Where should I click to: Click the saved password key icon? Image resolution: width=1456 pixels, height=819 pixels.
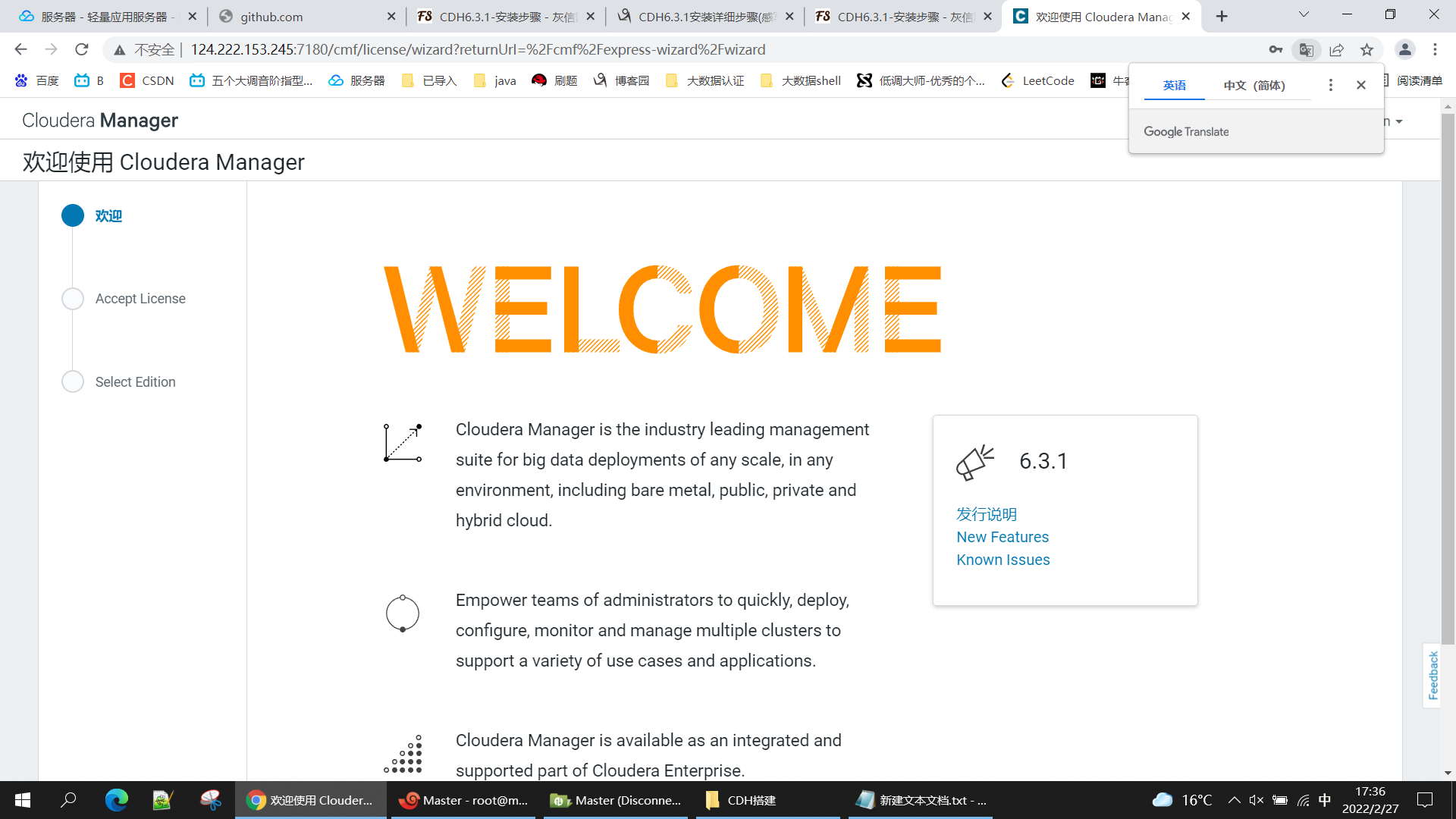(x=1276, y=50)
